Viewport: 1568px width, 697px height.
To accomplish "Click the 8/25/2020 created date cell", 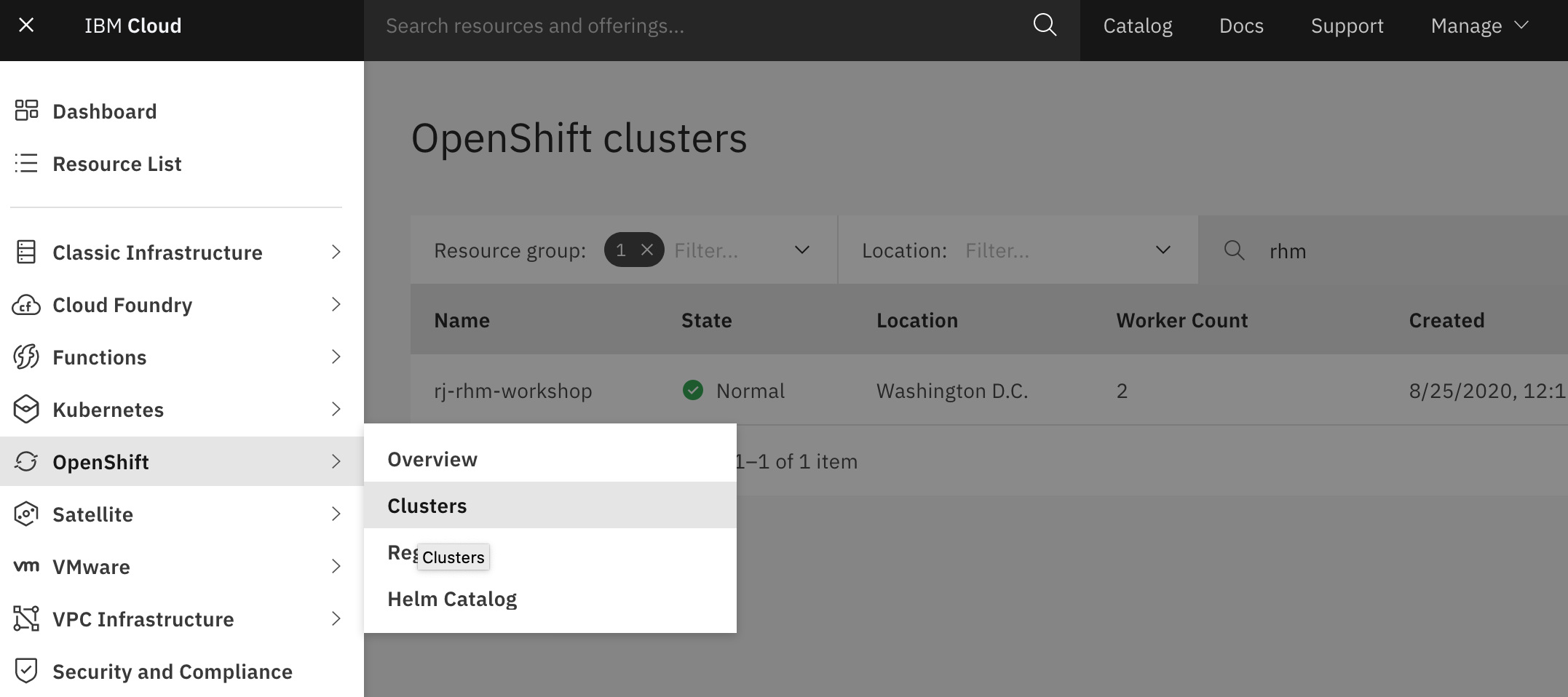I will 1488,391.
